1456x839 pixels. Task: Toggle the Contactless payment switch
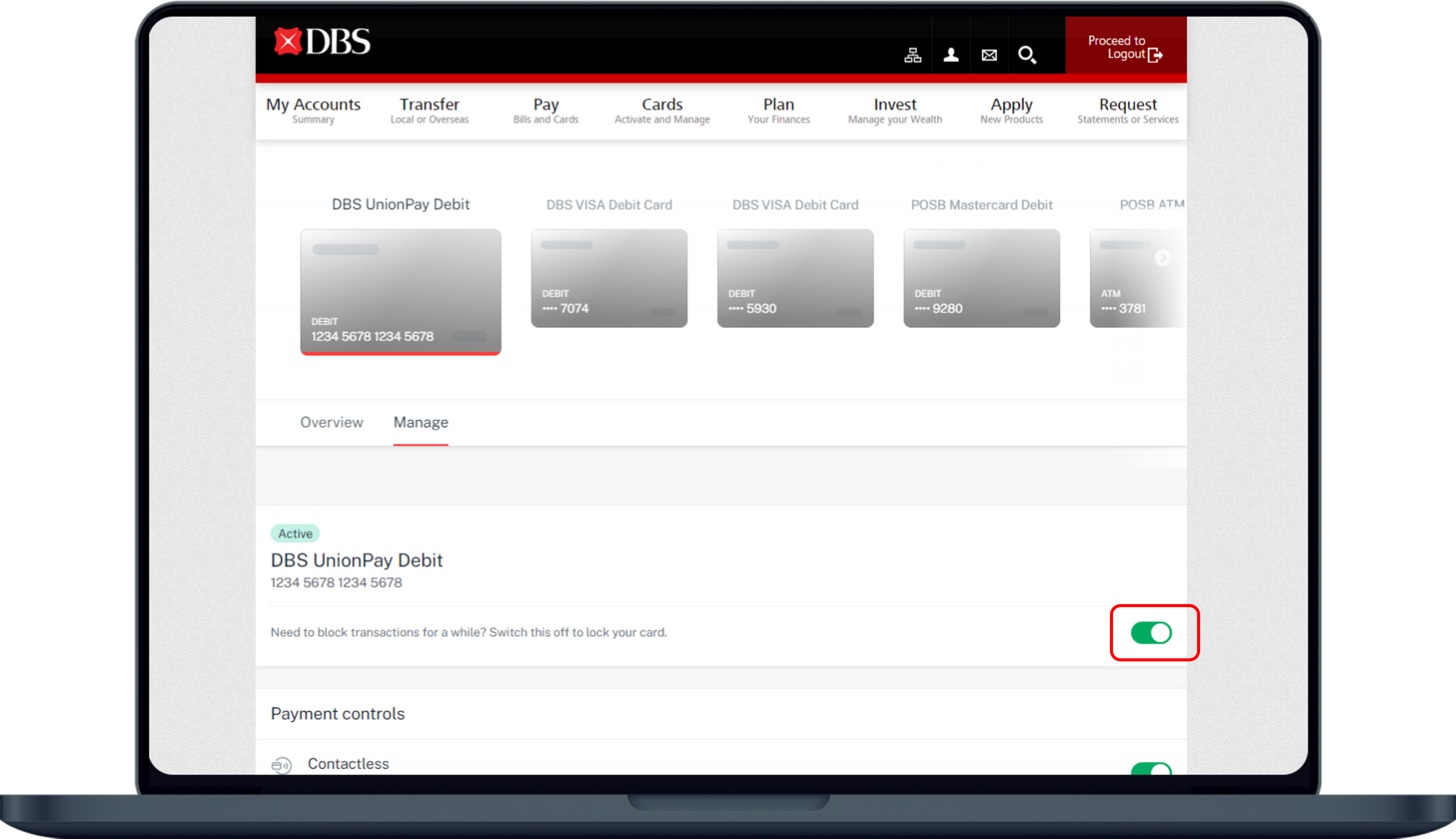pos(1151,769)
